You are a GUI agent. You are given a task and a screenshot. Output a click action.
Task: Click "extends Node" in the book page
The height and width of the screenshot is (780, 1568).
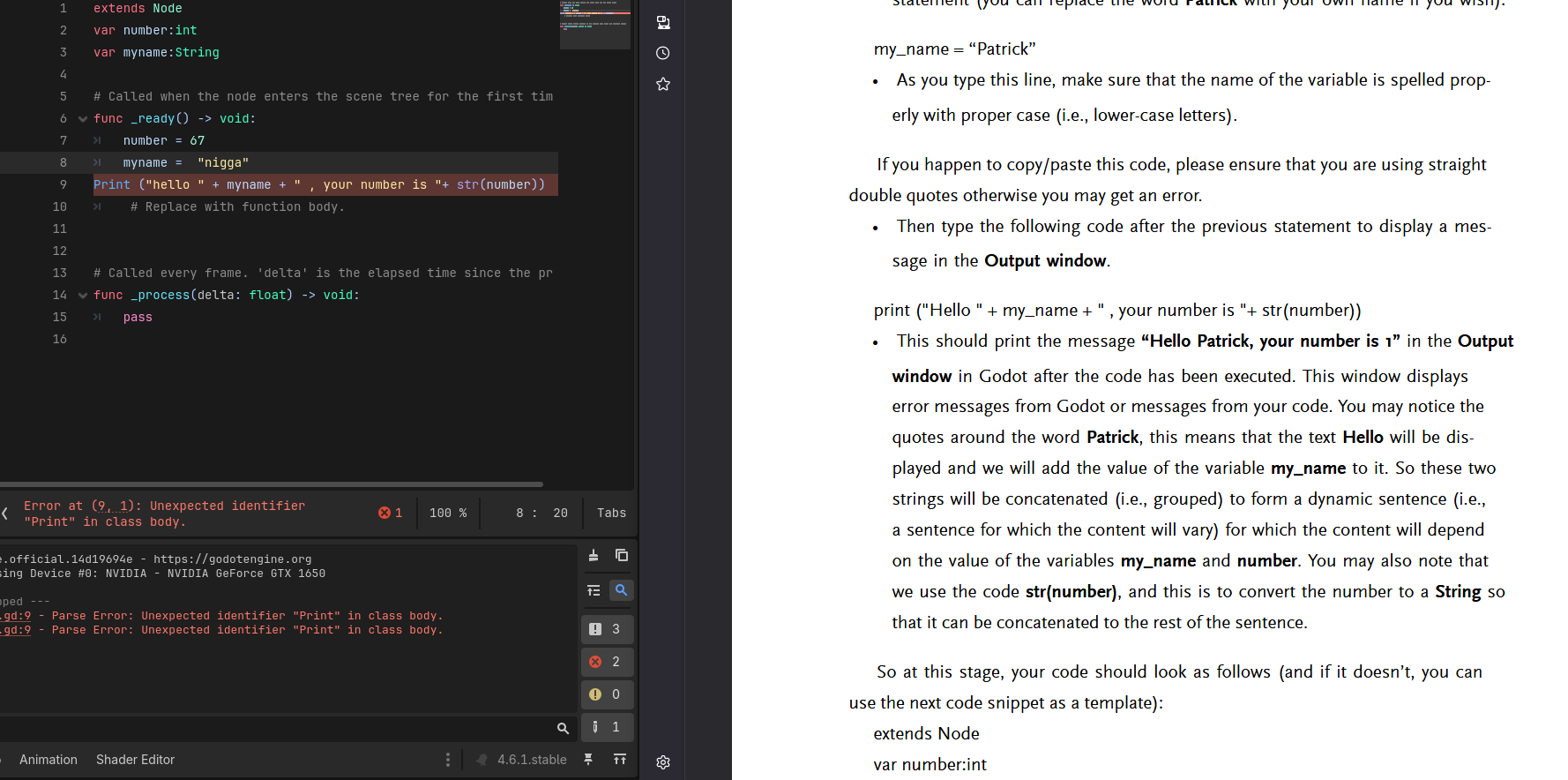pyautogui.click(x=926, y=734)
